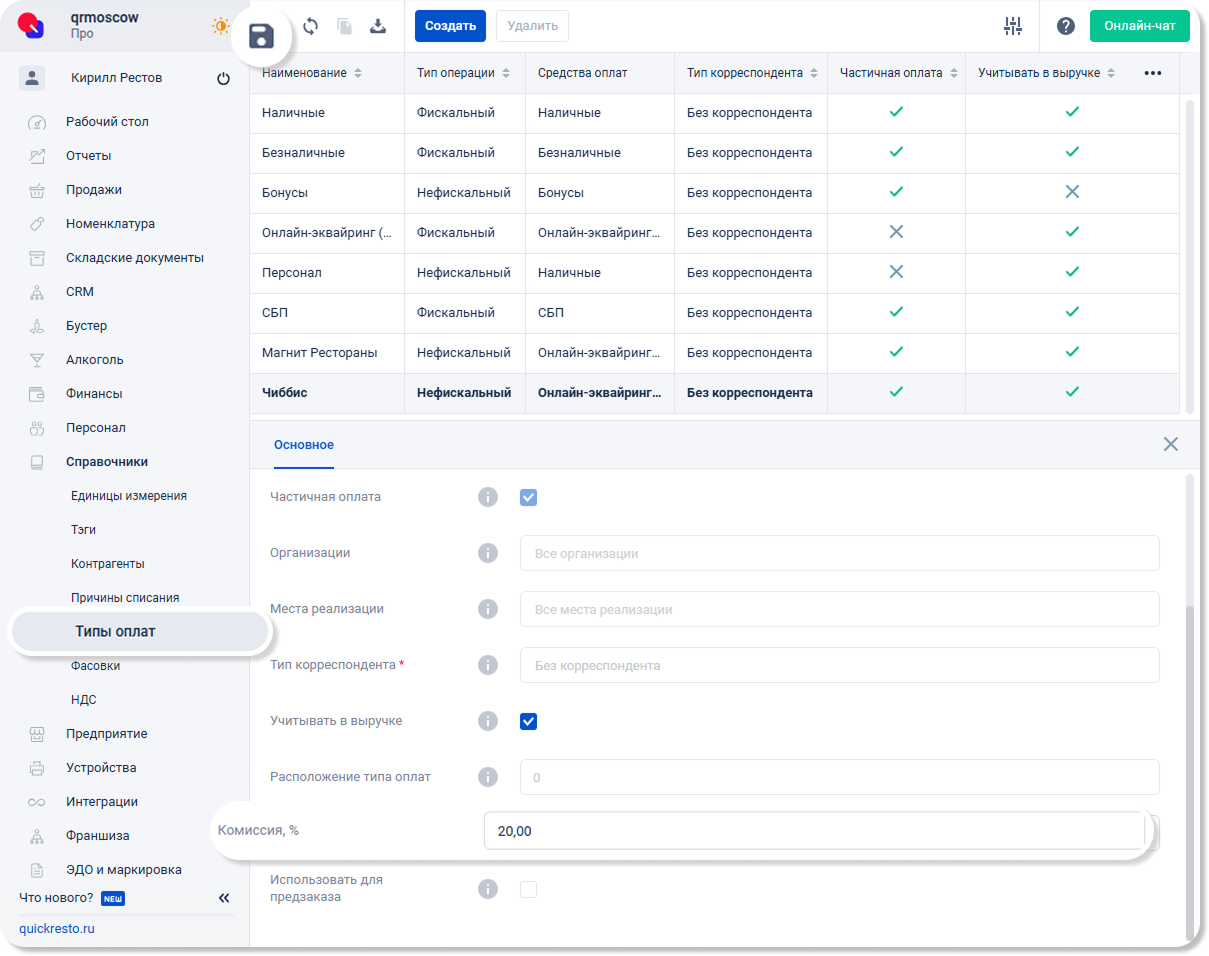Uncheck the Учитывать в выручке checkbox
1209x956 pixels.
528,721
